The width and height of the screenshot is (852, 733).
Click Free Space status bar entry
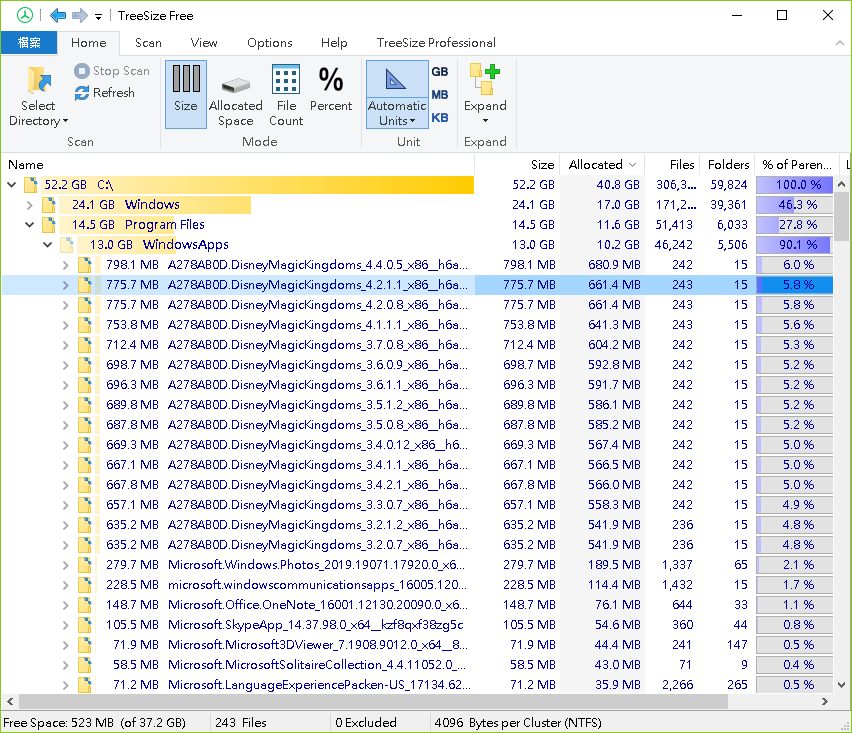(x=95, y=723)
